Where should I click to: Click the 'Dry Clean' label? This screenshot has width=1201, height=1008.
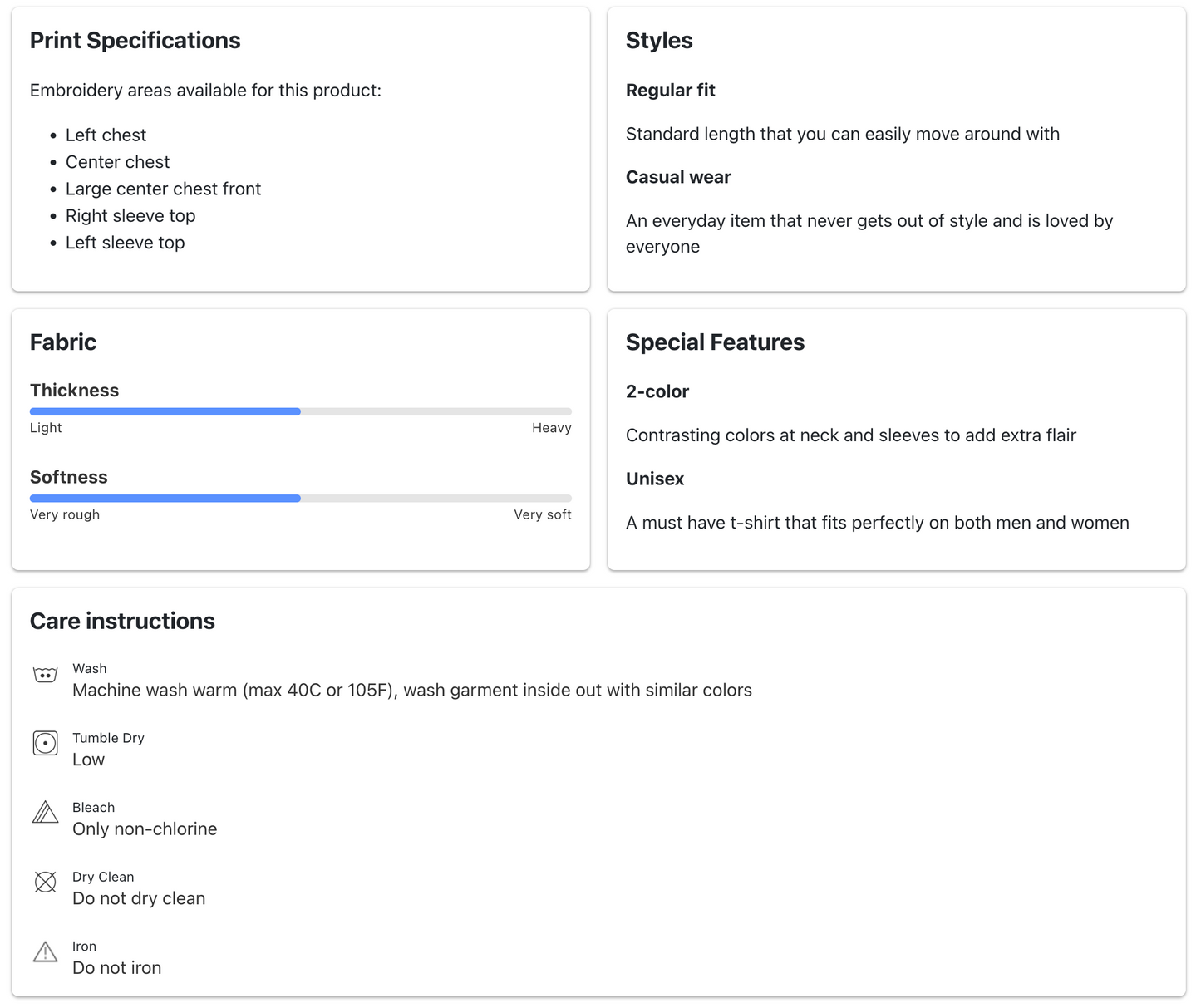click(103, 878)
